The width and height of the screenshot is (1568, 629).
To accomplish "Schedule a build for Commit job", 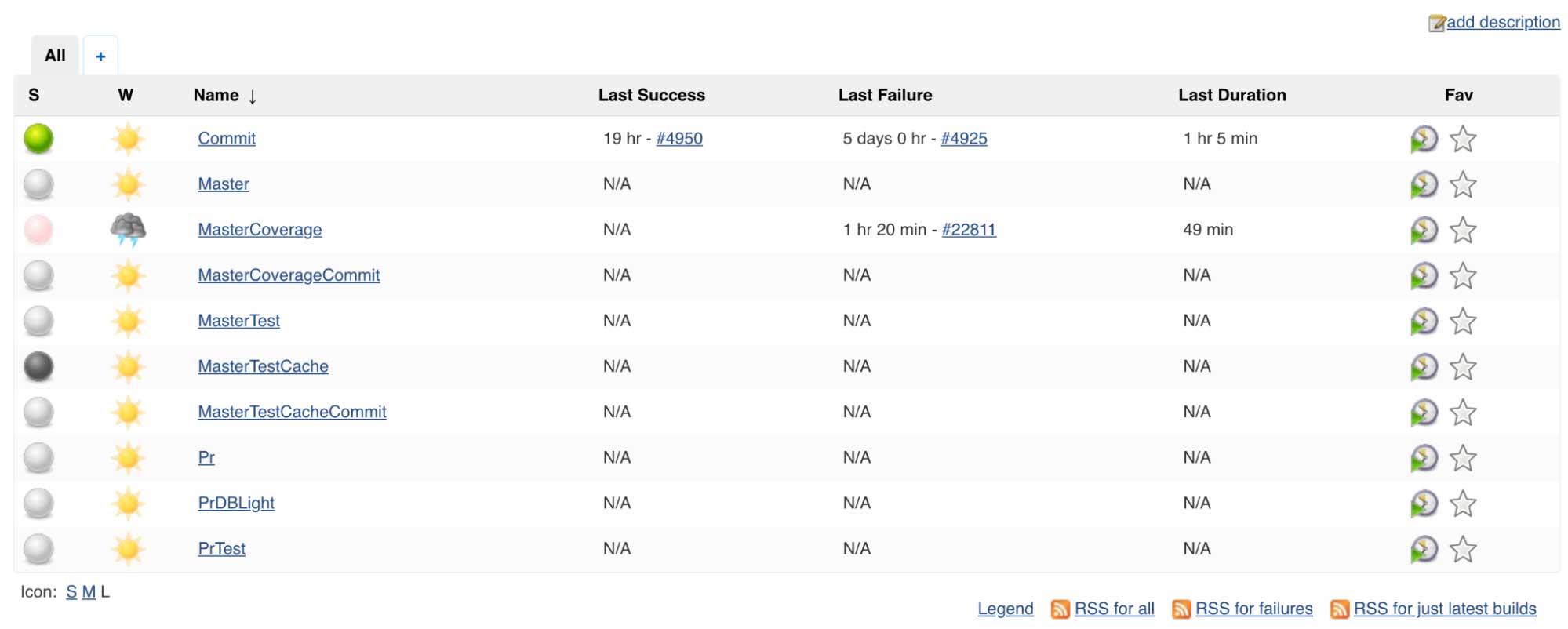I will pyautogui.click(x=1423, y=139).
